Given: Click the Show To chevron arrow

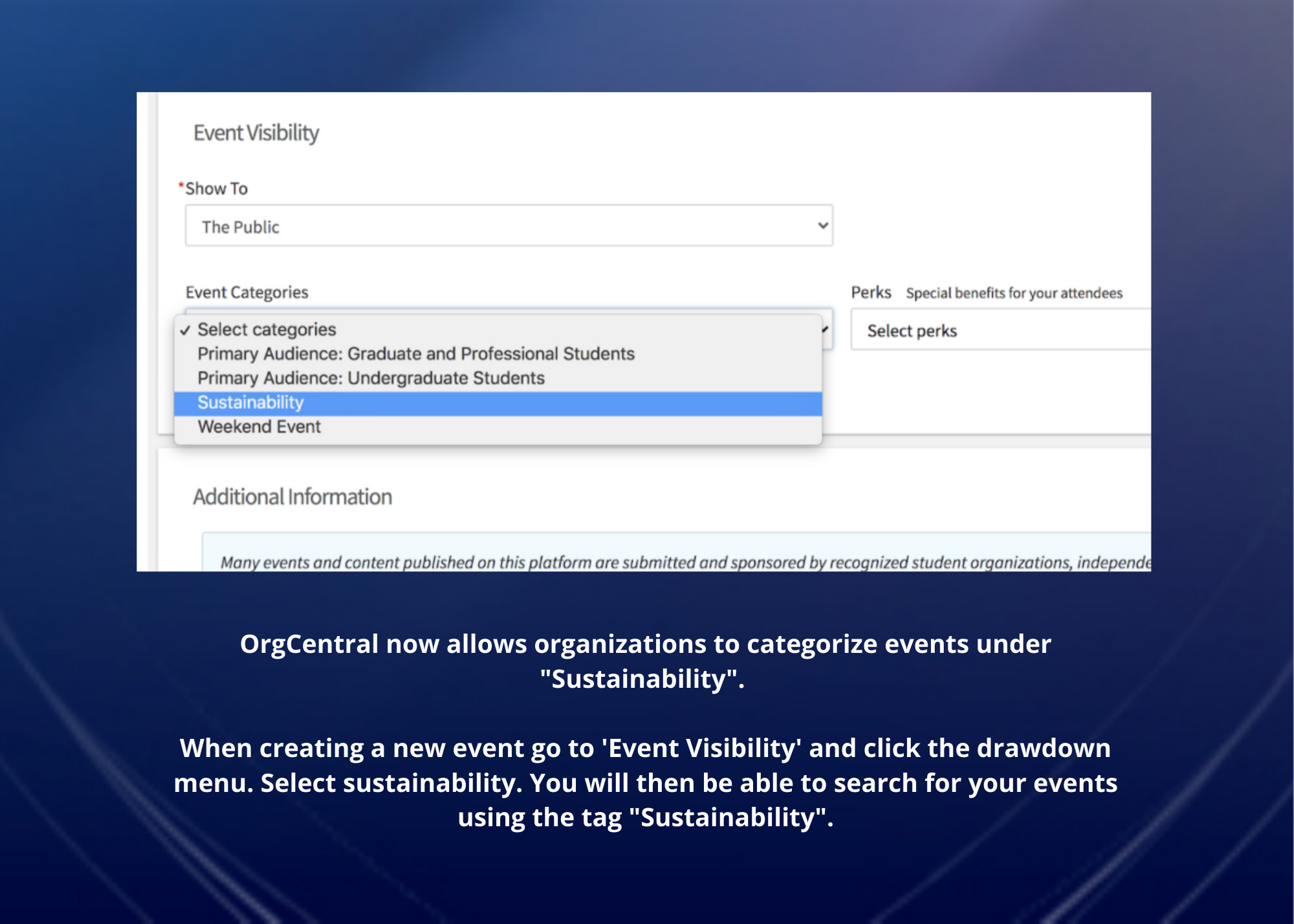Looking at the screenshot, I should point(822,226).
